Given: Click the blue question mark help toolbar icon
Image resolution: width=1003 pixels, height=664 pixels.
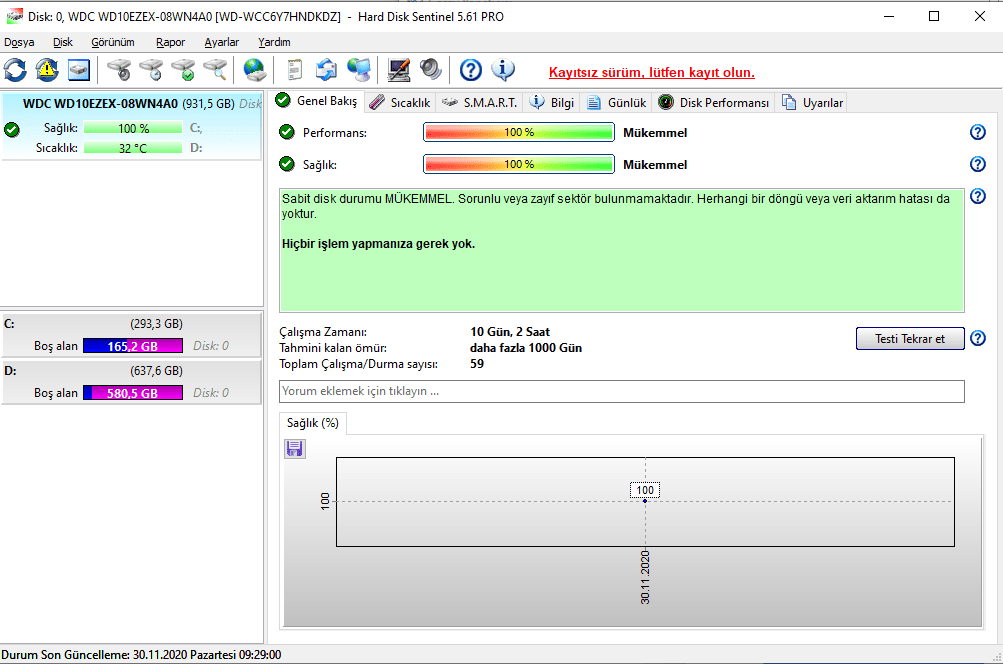Looking at the screenshot, I should click(471, 70).
